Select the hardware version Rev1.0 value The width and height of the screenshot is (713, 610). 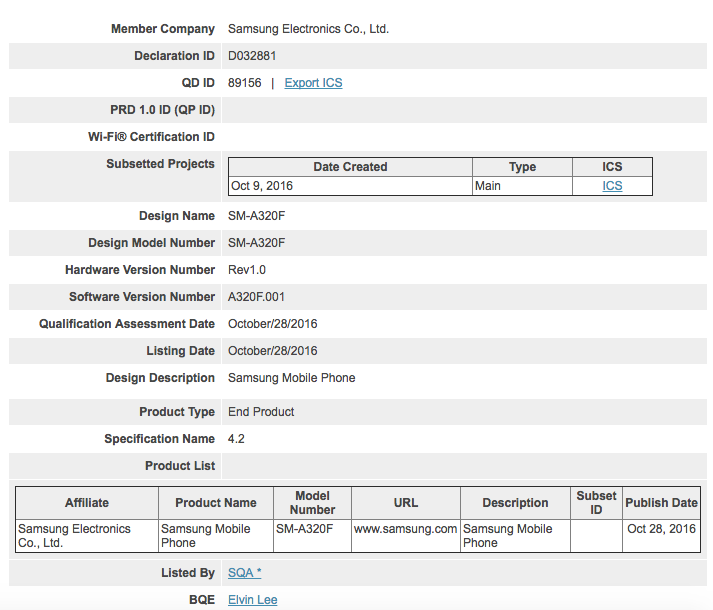[247, 270]
